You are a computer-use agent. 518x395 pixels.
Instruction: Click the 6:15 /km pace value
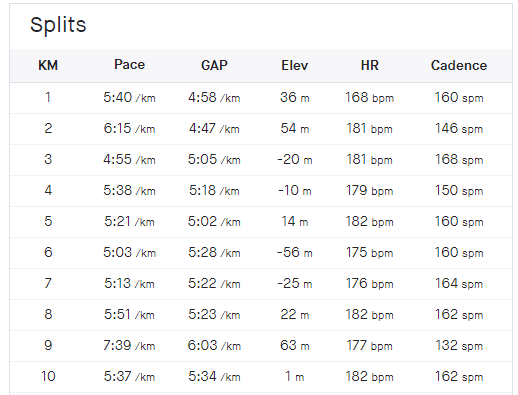(x=129, y=129)
